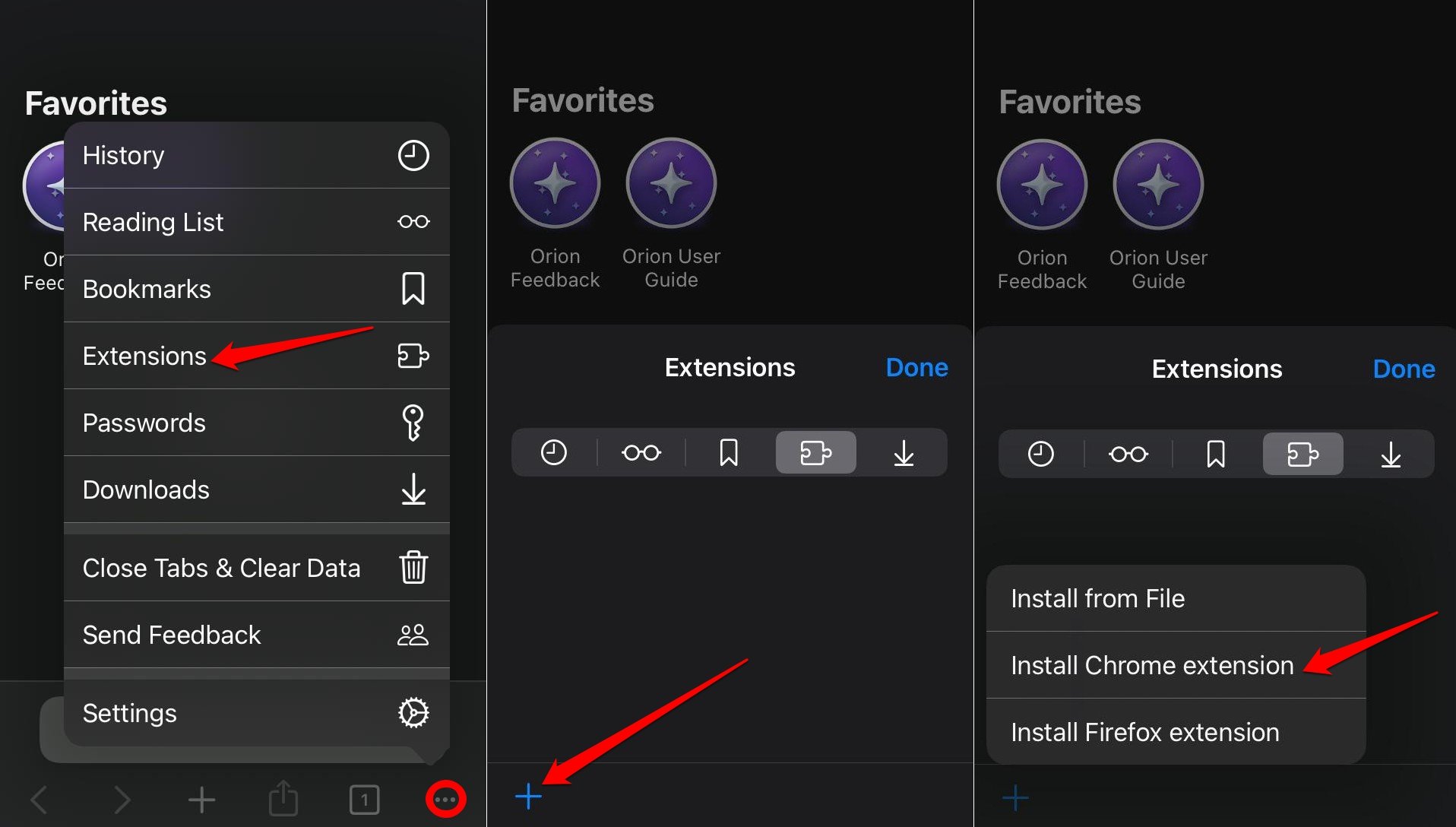Tap the Passwords key icon

click(413, 423)
